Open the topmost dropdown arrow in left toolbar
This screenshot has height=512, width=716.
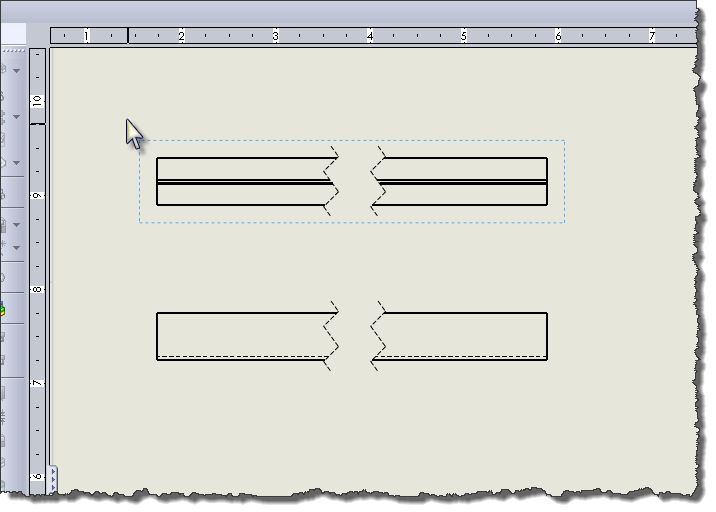click(17, 72)
